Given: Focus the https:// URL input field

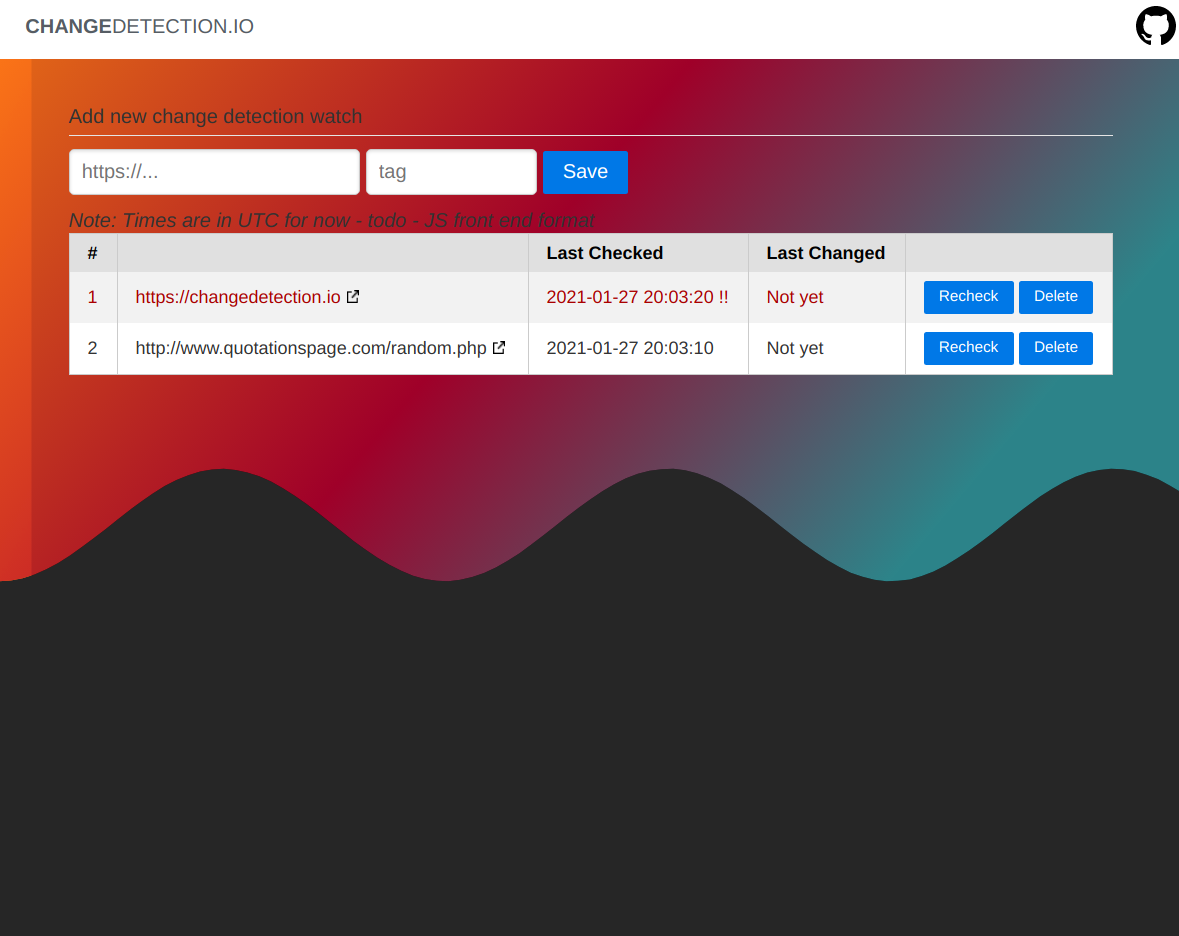Looking at the screenshot, I should (x=214, y=172).
